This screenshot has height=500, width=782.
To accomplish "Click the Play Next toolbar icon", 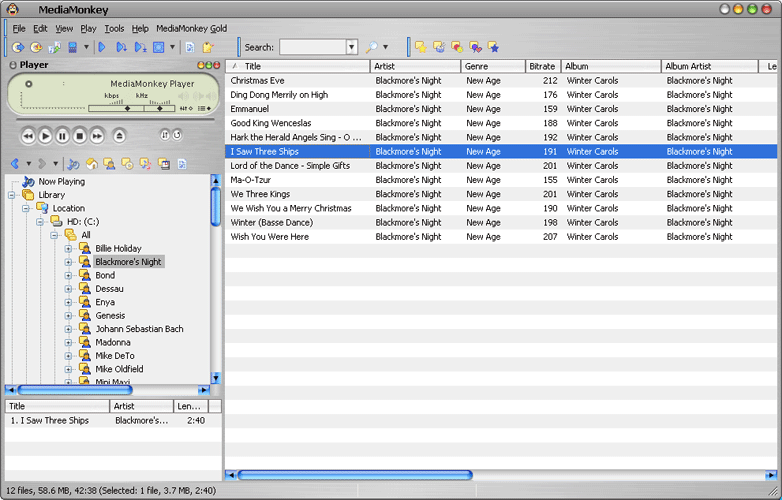I will point(121,47).
